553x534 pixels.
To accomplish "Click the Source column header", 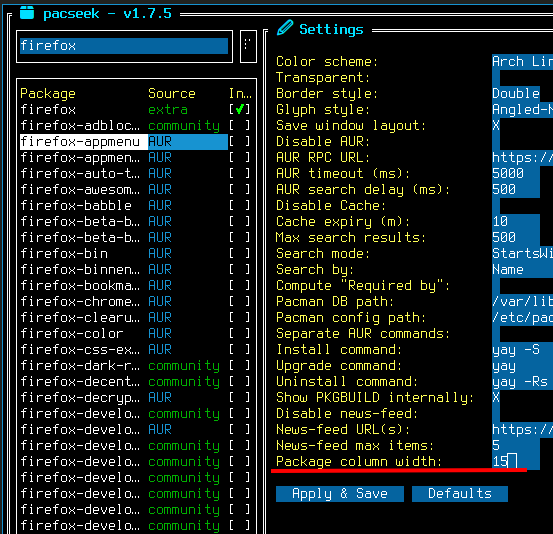I will (172, 93).
